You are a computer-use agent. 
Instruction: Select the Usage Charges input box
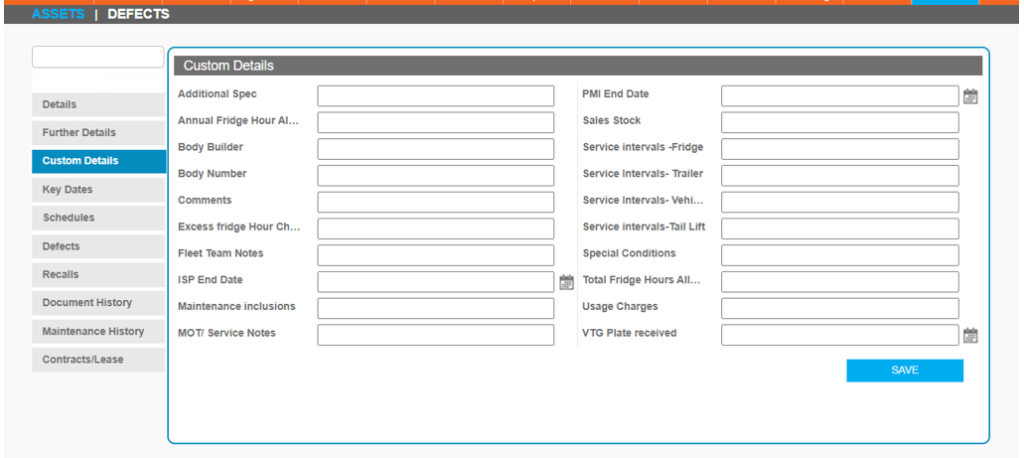tap(839, 308)
